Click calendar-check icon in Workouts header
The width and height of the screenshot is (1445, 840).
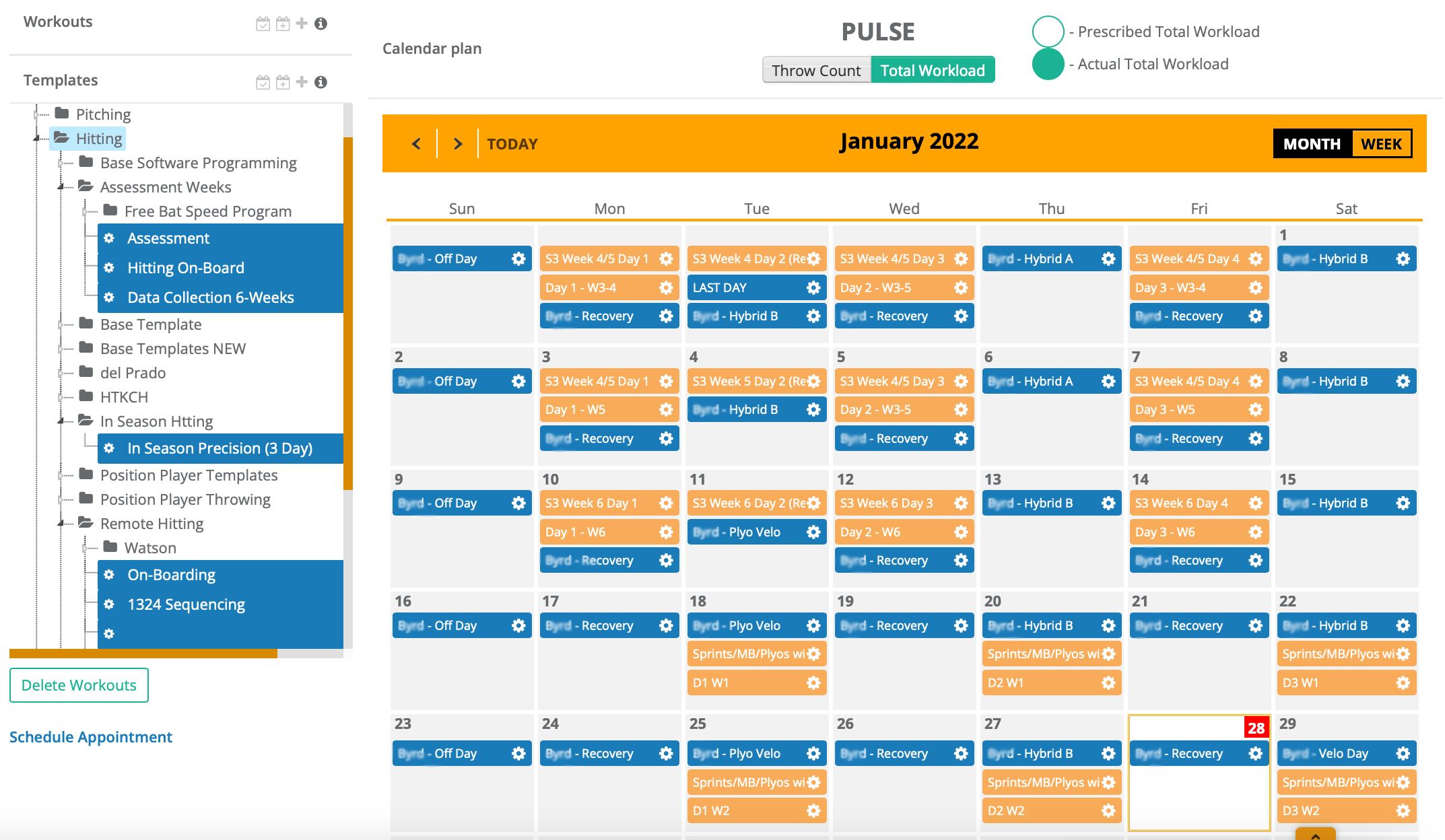click(x=263, y=24)
